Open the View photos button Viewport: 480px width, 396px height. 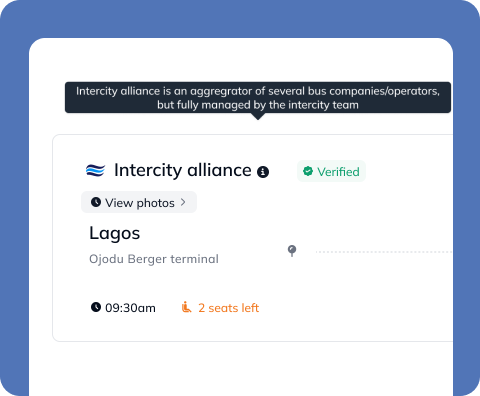coord(139,202)
